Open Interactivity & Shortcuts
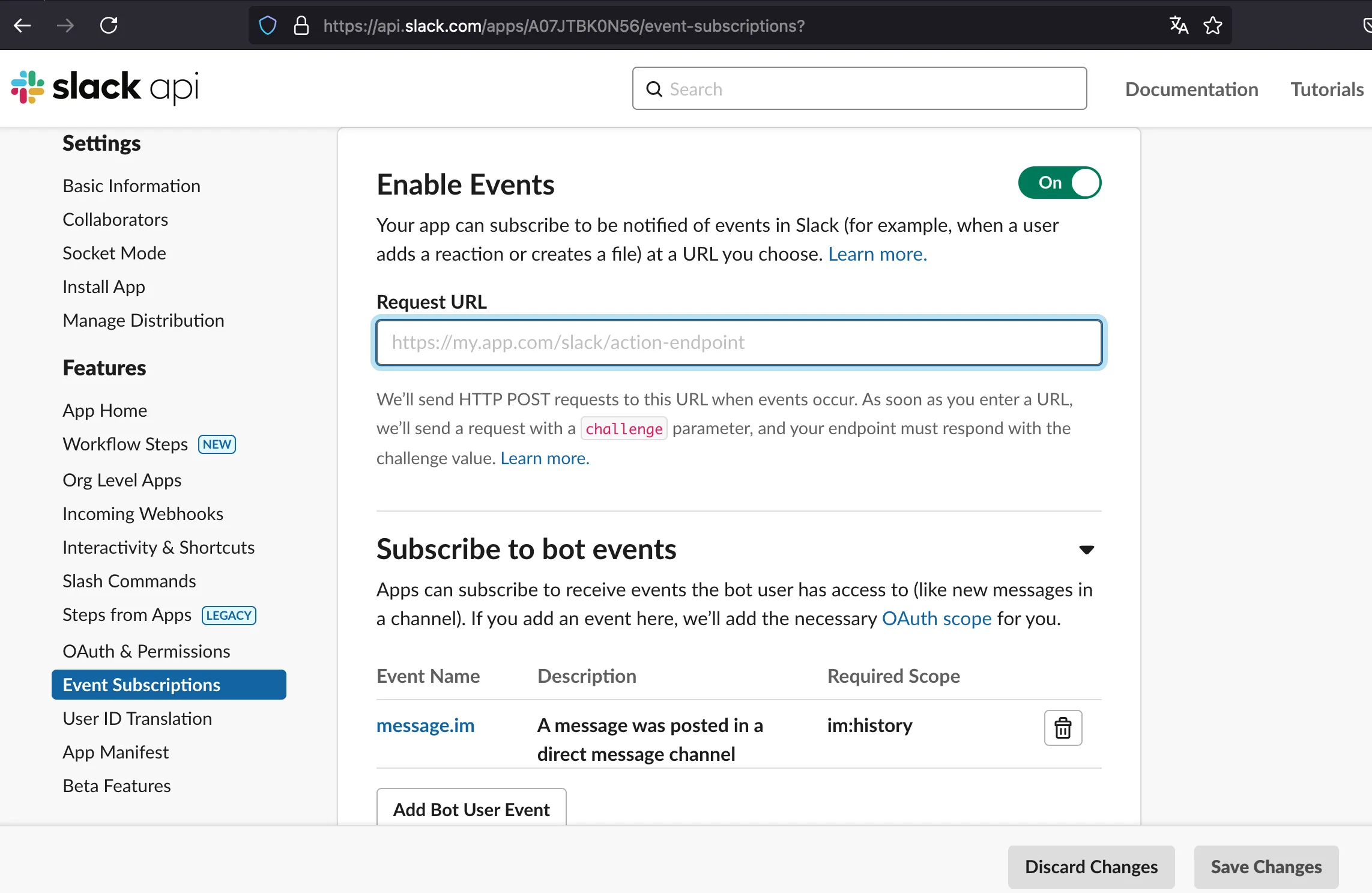Viewport: 1372px width, 893px height. point(159,547)
